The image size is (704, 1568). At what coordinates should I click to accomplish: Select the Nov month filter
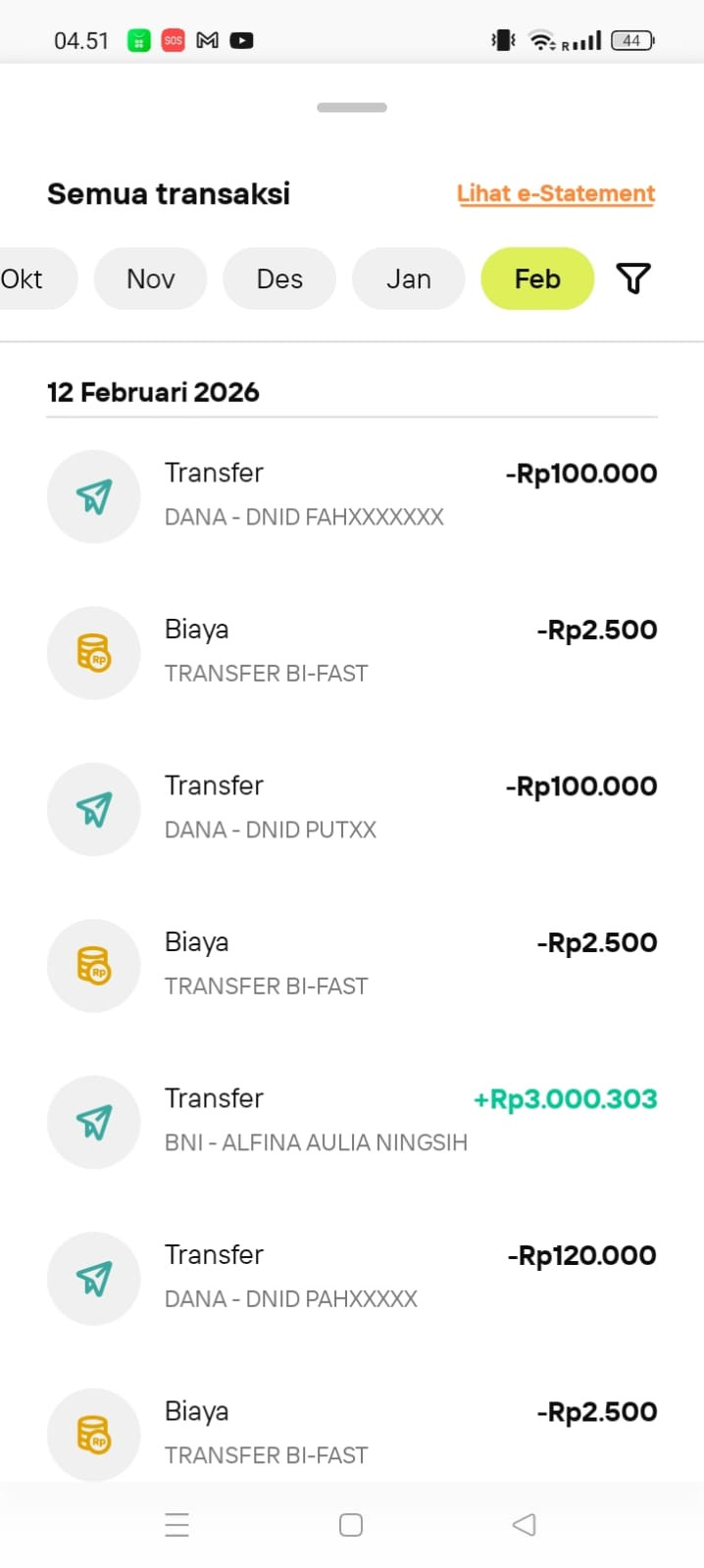151,278
